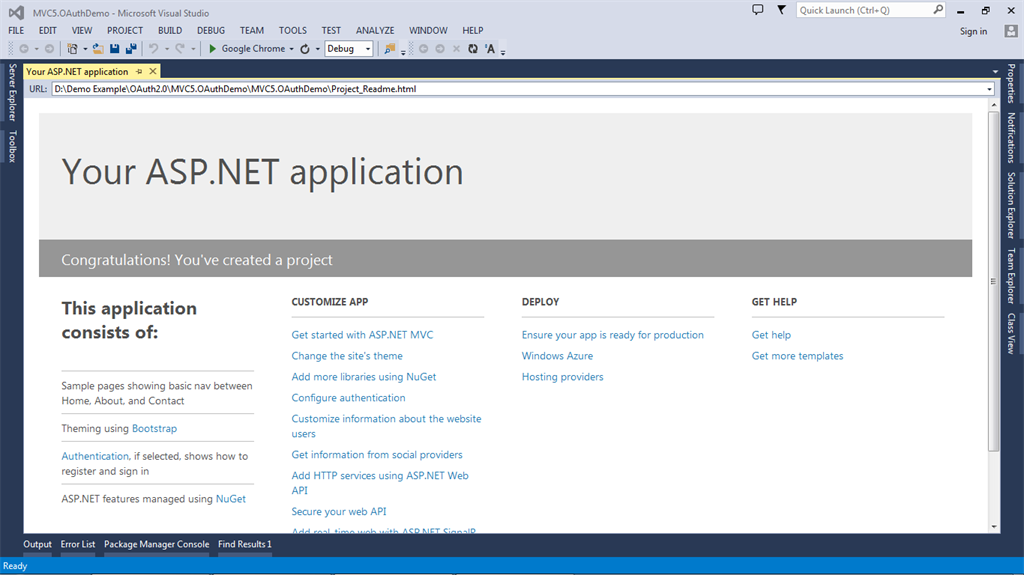Screen dimensions: 1024x575
Task: Expand the URL address bar dropdown
Action: point(989,89)
